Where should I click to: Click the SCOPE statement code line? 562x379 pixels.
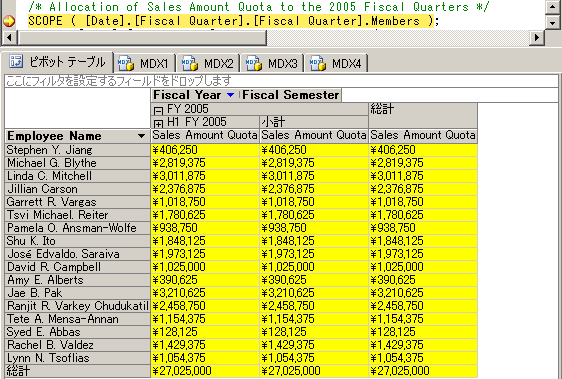(x=233, y=21)
